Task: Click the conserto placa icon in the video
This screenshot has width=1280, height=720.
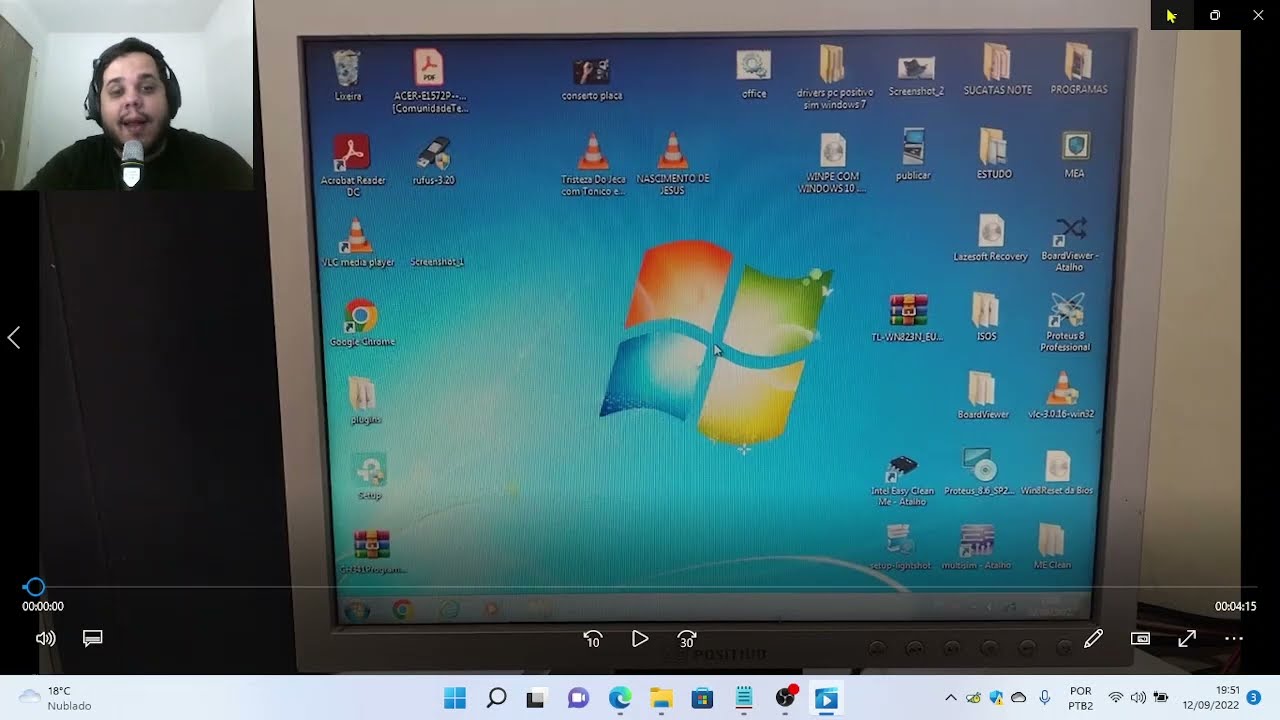Action: tap(592, 80)
